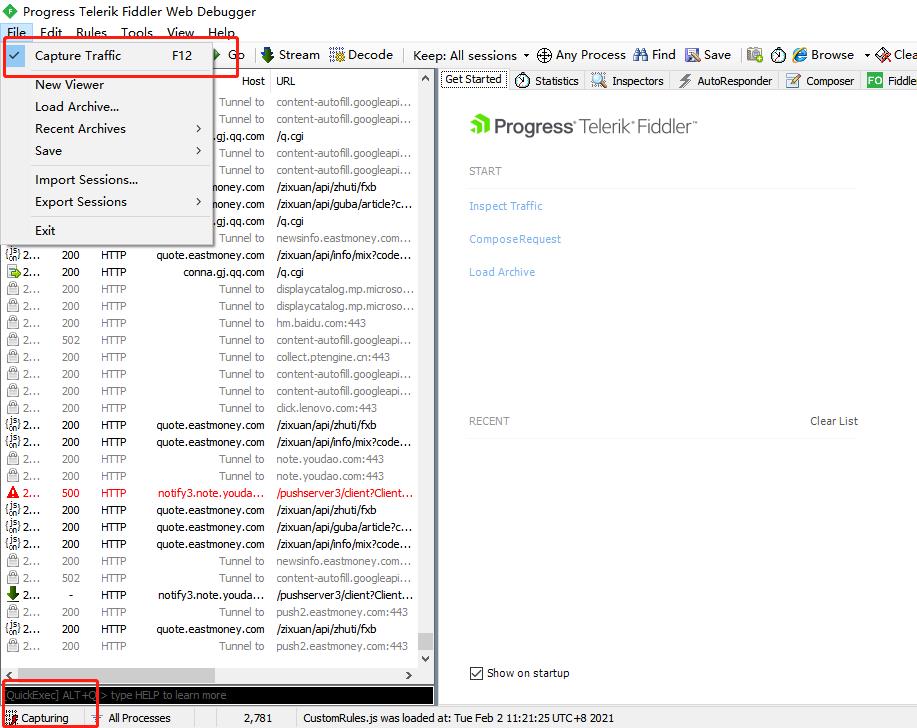Click the green arrow icon on conna.gj.qq.com row

[x=13, y=272]
